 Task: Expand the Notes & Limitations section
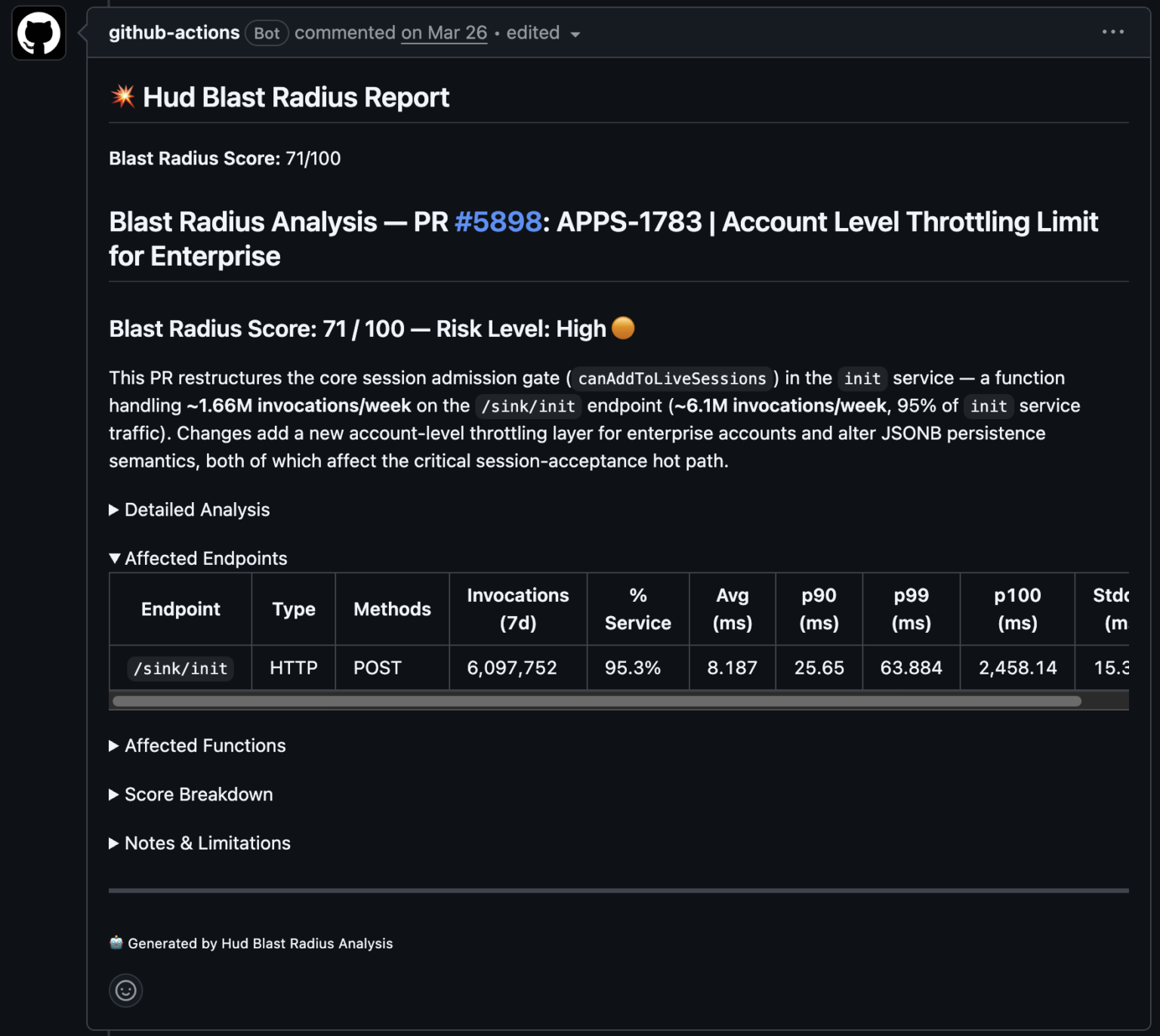(x=199, y=843)
